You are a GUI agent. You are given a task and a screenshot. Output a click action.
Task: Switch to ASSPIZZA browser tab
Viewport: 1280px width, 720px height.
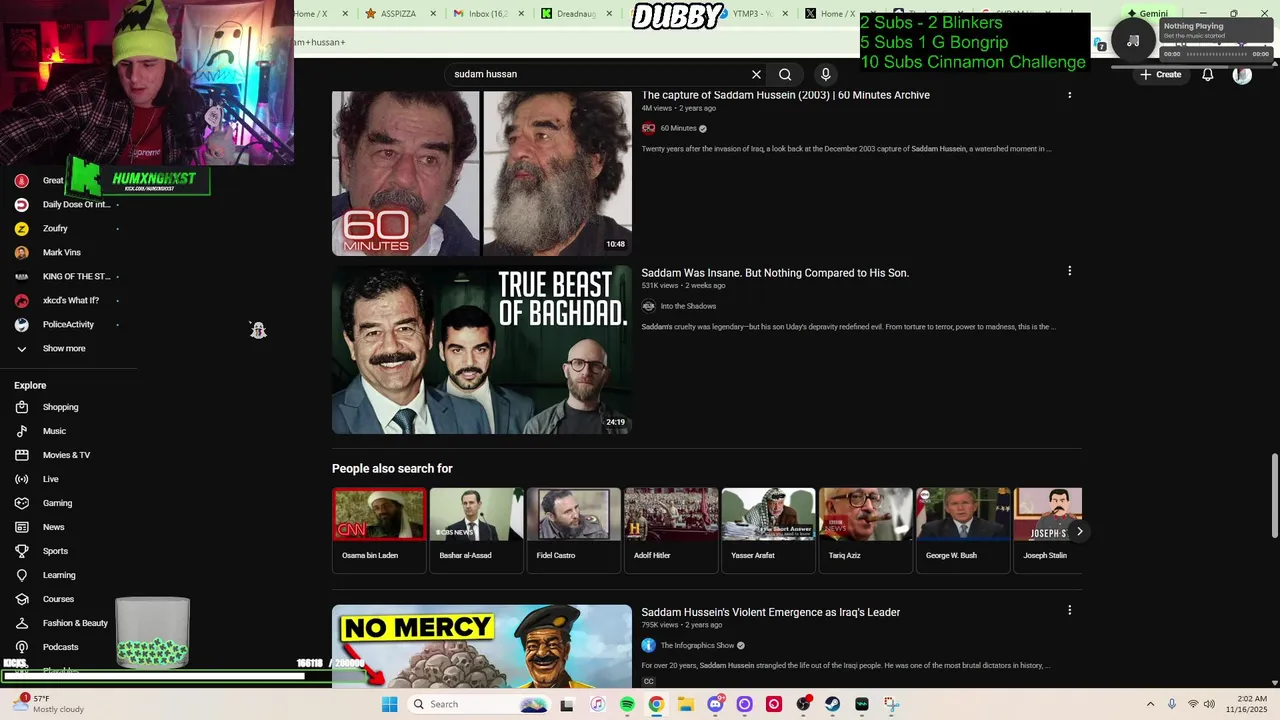(400, 14)
